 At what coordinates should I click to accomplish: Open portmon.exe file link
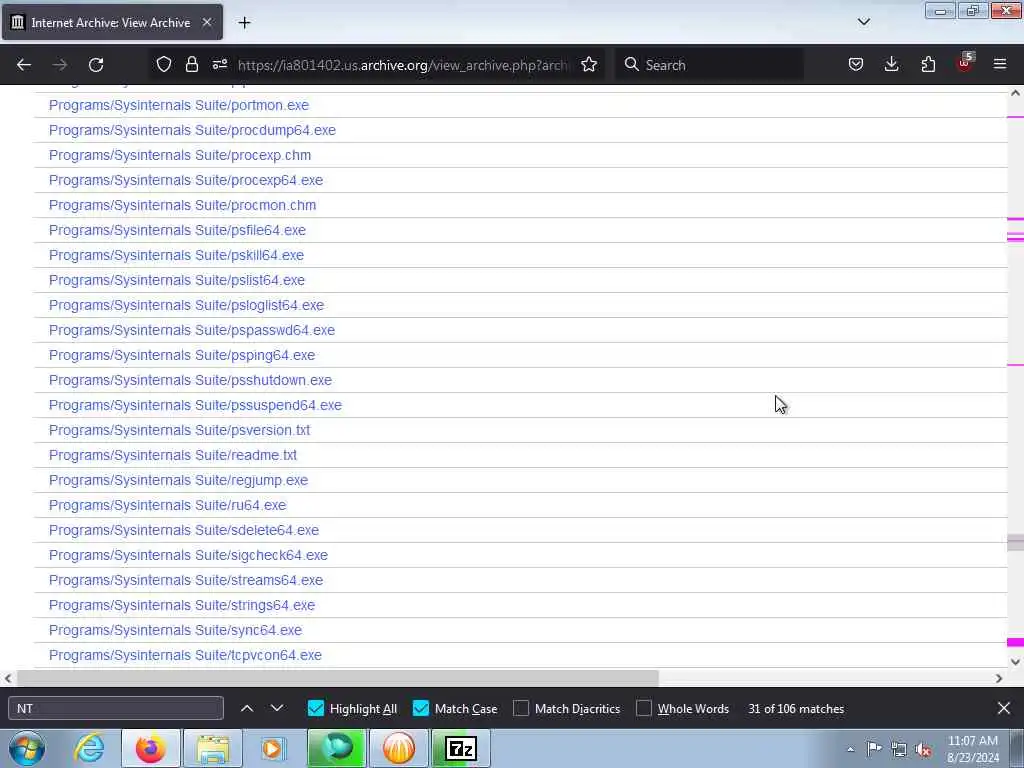tap(179, 105)
